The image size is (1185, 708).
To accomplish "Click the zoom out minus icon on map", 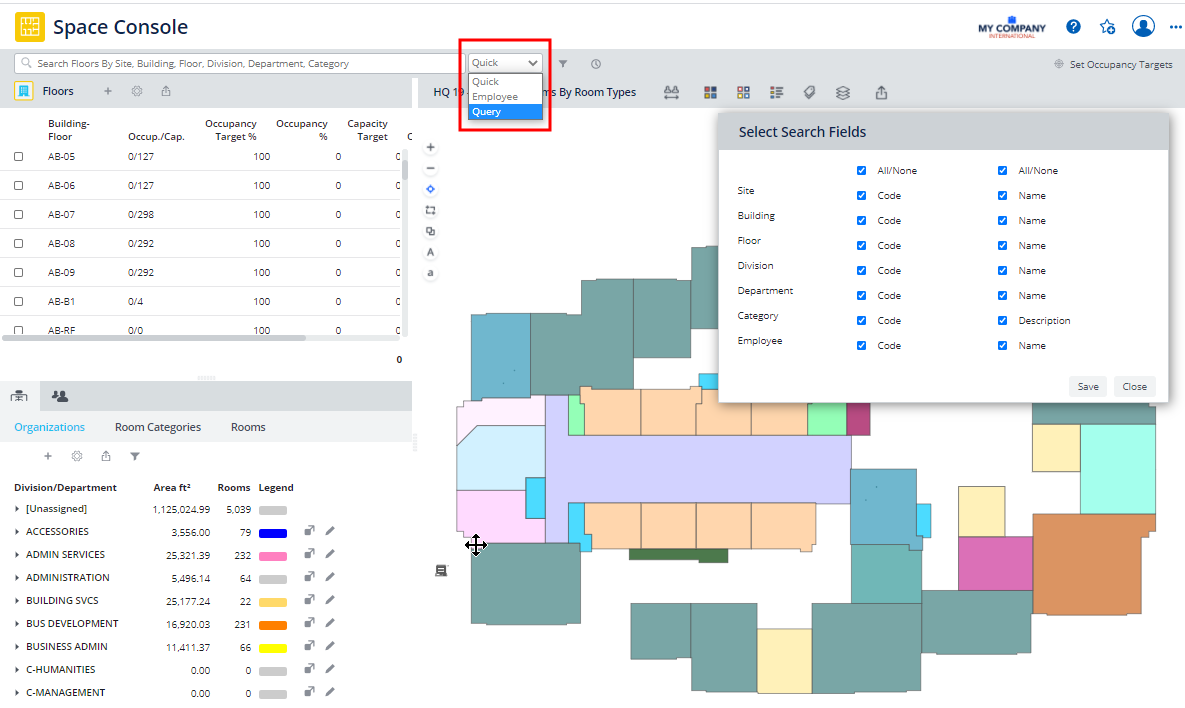I will [x=431, y=168].
